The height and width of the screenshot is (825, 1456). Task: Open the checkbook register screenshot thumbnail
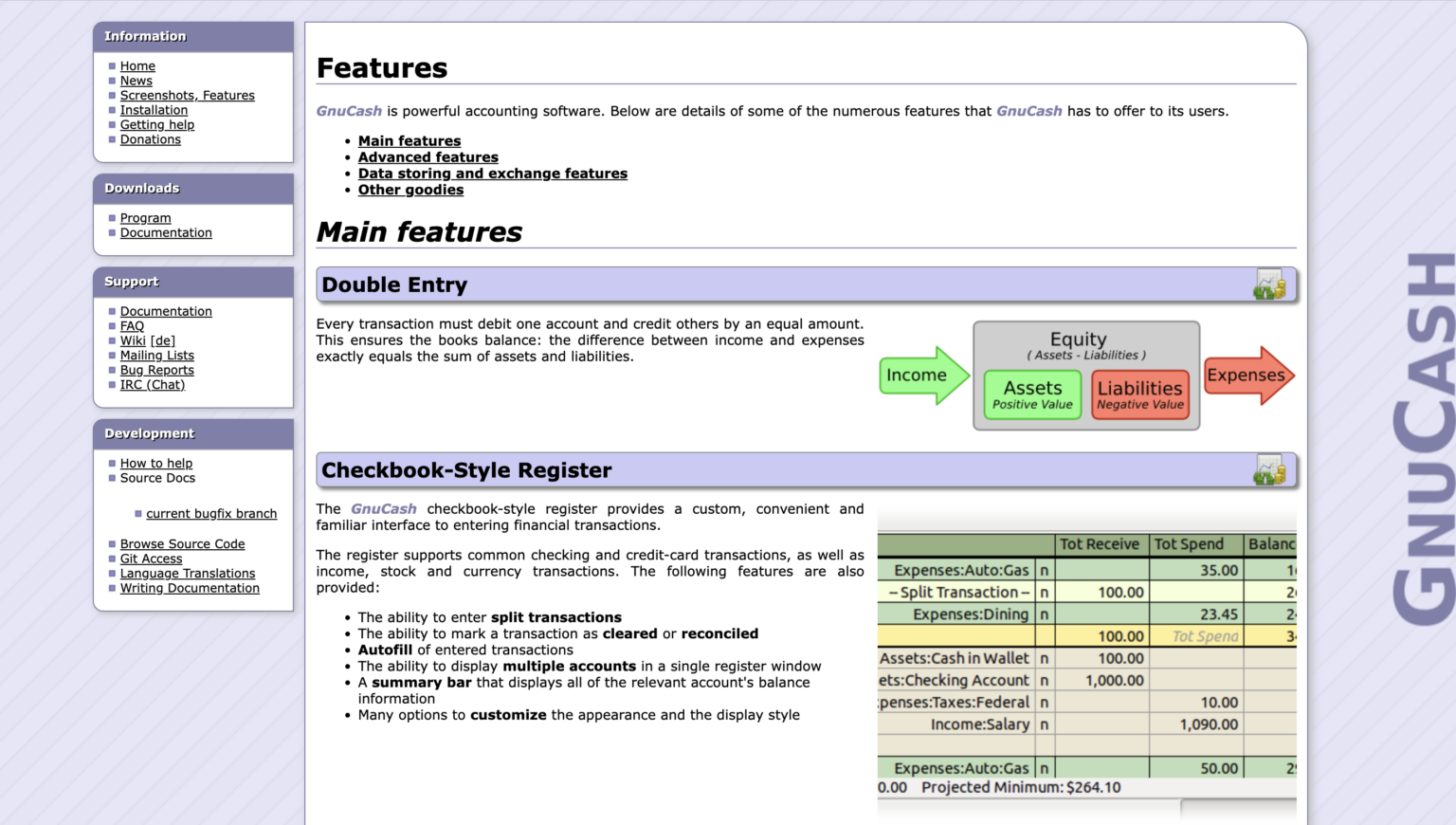click(x=1086, y=664)
